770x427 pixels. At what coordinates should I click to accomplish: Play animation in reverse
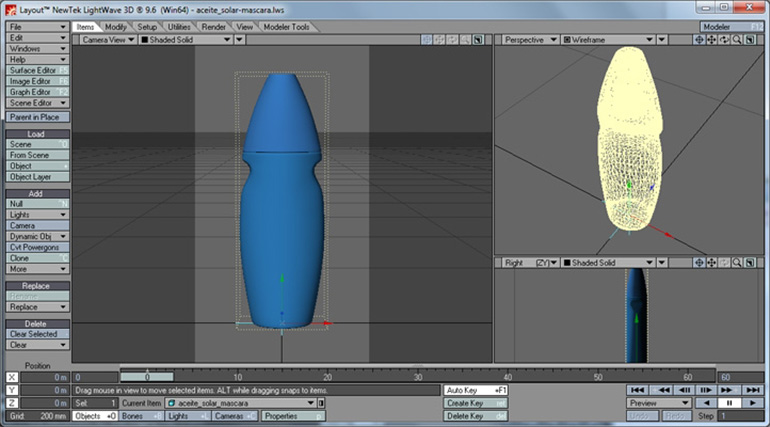click(706, 403)
